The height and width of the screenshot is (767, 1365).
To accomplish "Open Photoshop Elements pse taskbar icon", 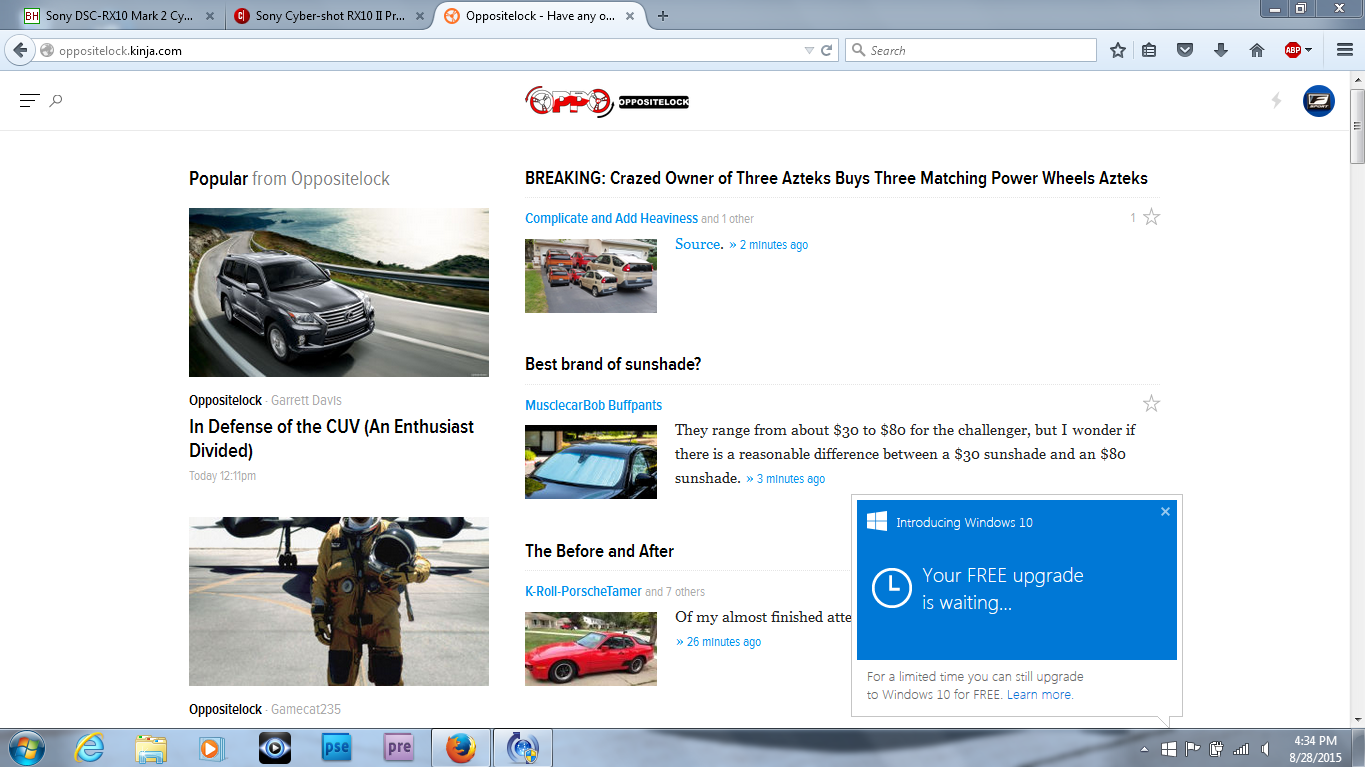I will pyautogui.click(x=336, y=748).
